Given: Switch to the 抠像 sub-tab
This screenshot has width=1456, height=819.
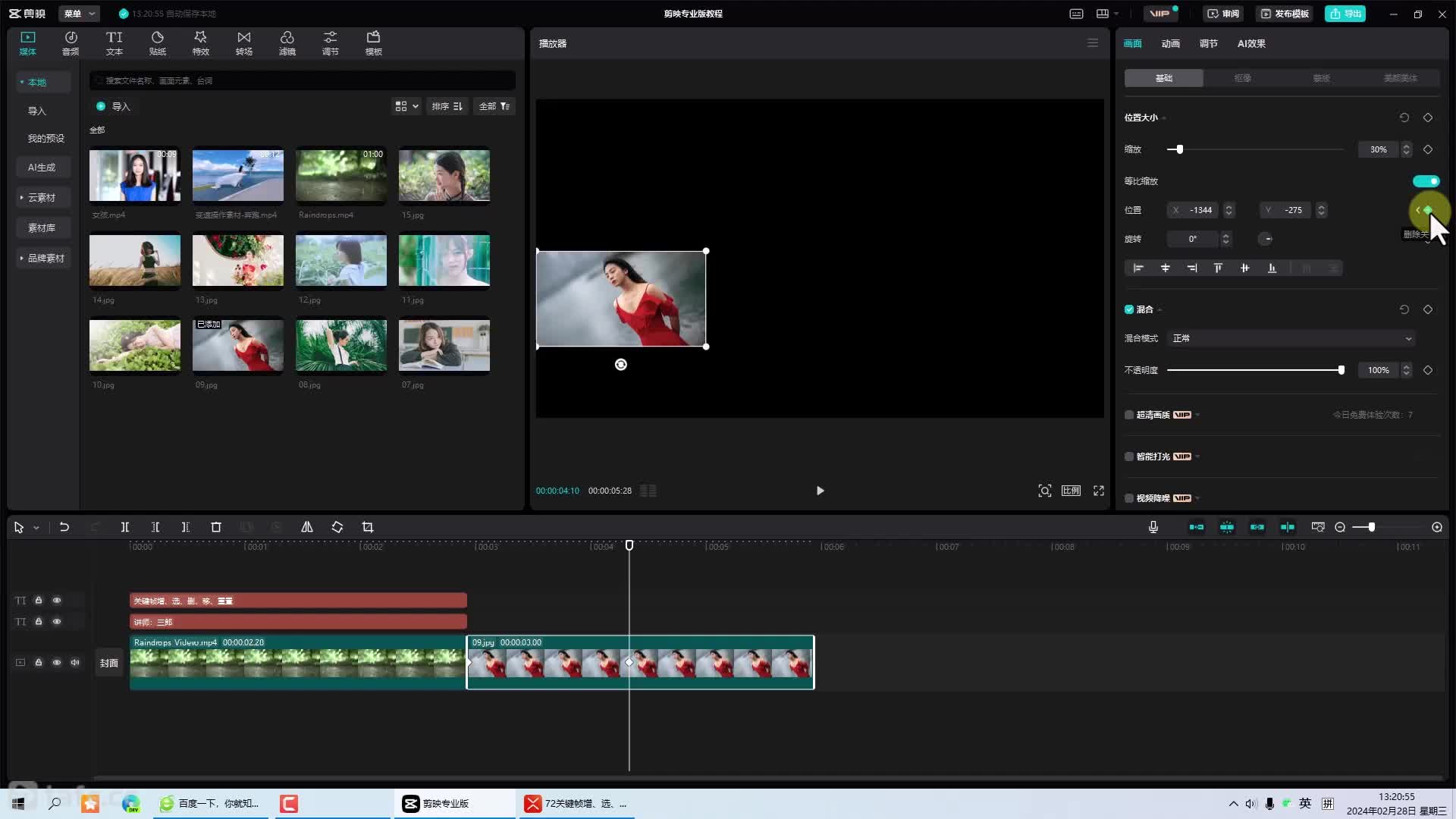Looking at the screenshot, I should 1242,78.
